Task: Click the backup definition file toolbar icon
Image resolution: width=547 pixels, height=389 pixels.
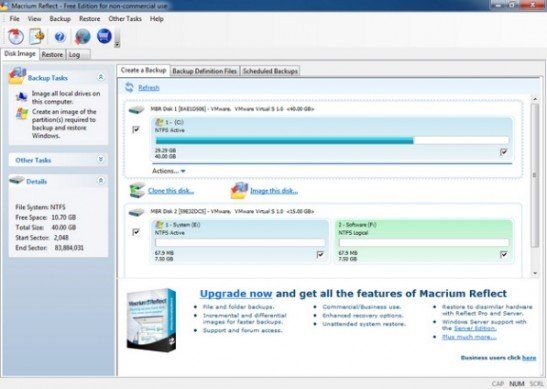Action: [x=37, y=36]
